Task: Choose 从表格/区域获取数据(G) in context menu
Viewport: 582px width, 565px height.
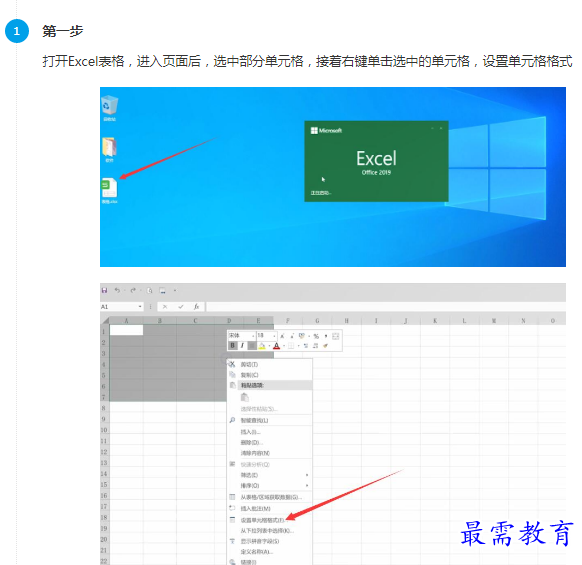Action: [x=270, y=497]
